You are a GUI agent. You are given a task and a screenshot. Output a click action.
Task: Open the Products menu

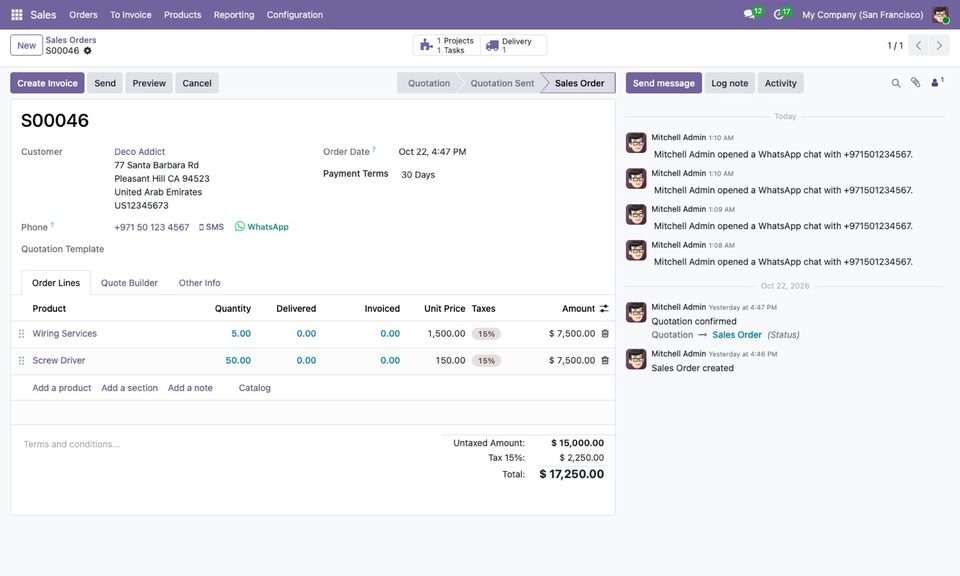[182, 15]
